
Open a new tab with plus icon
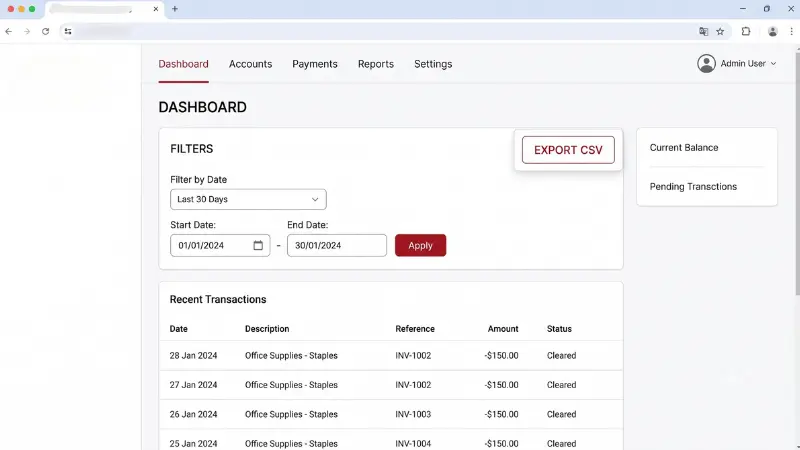(x=174, y=9)
